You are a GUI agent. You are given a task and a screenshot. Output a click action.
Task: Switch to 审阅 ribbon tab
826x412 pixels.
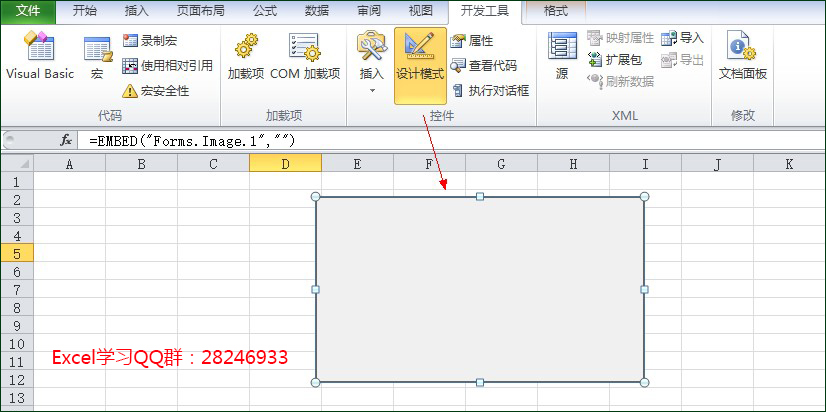coord(369,12)
